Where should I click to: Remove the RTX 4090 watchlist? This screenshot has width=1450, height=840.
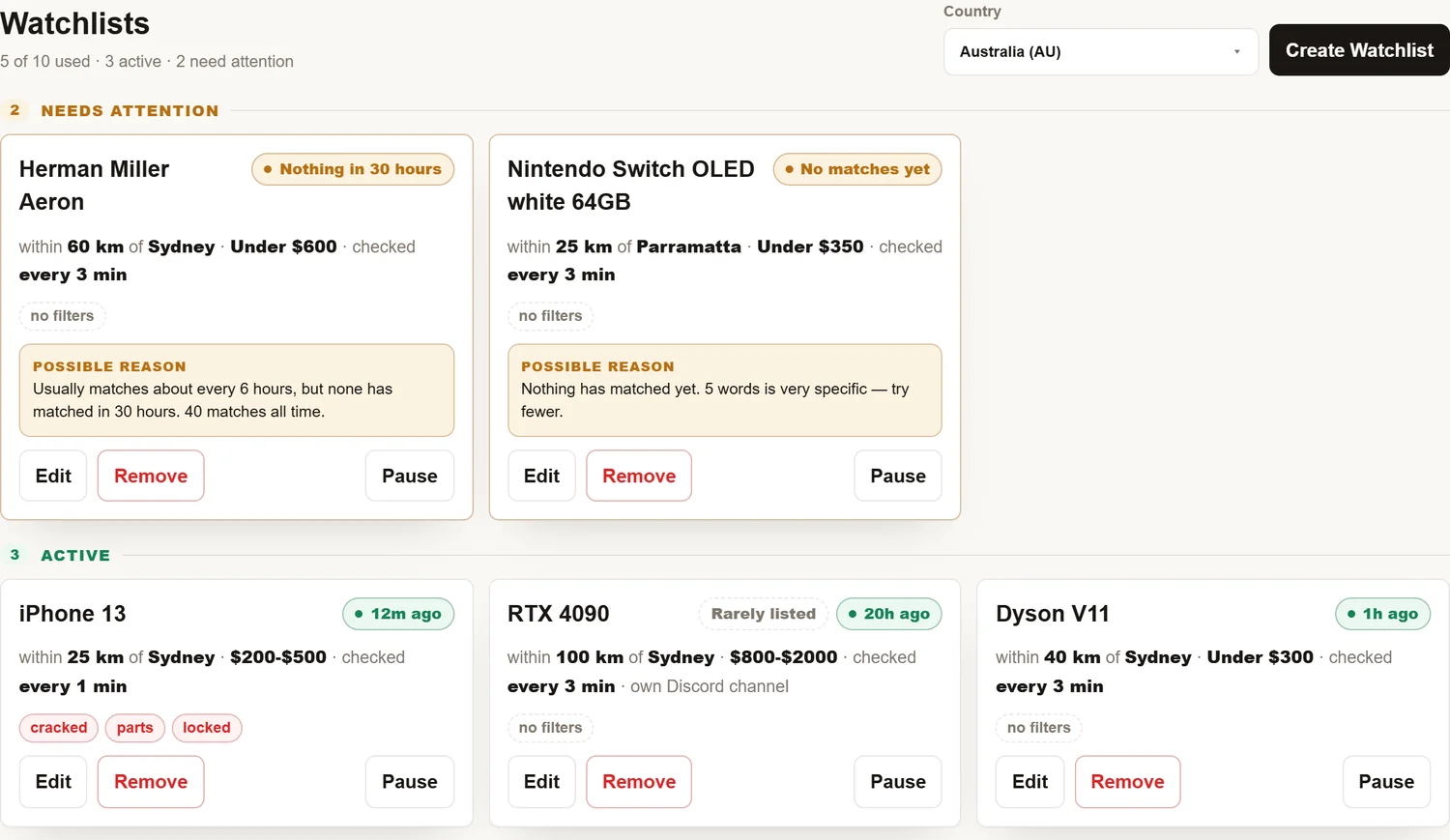[x=639, y=782]
